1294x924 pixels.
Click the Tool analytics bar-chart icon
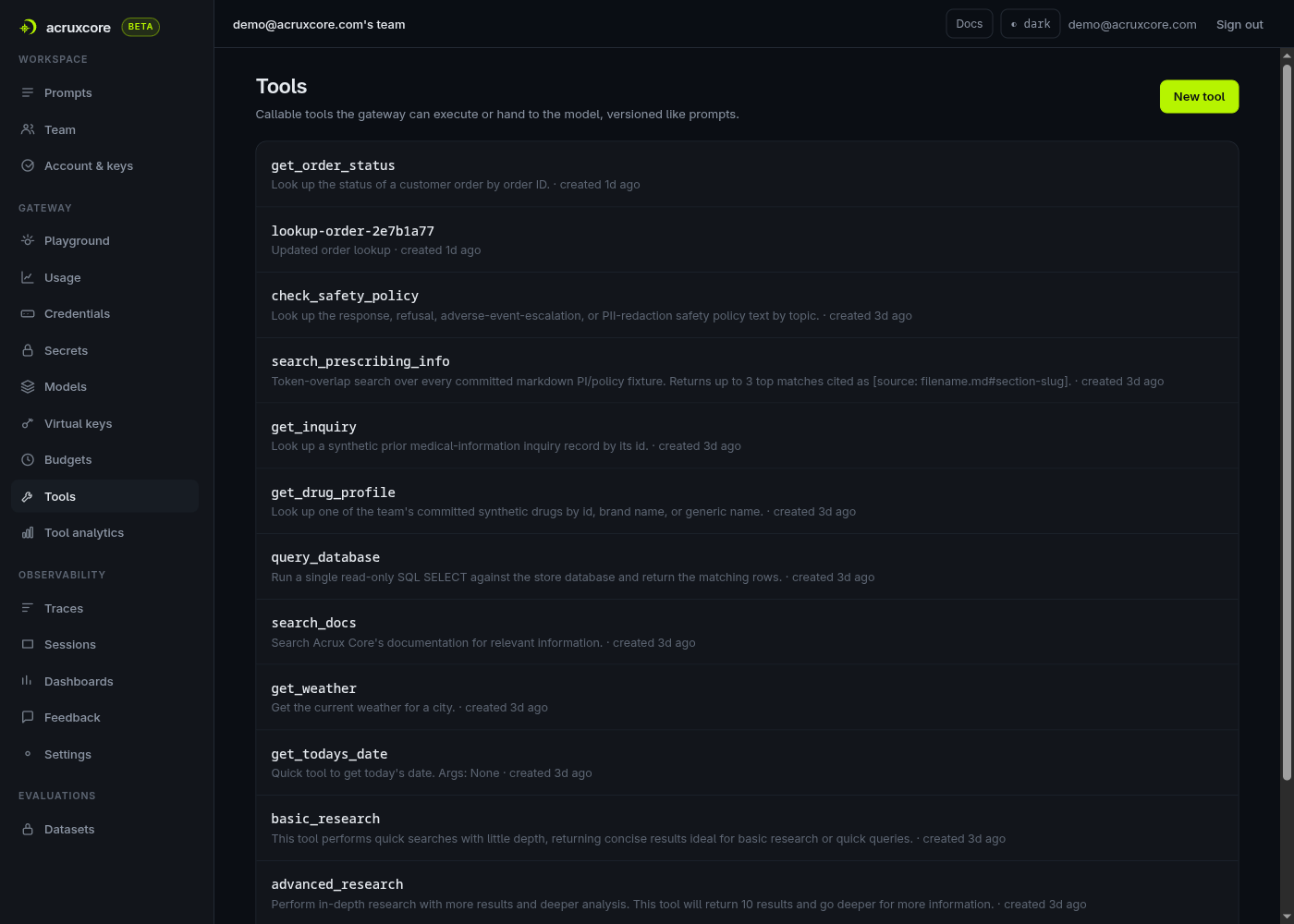click(28, 532)
